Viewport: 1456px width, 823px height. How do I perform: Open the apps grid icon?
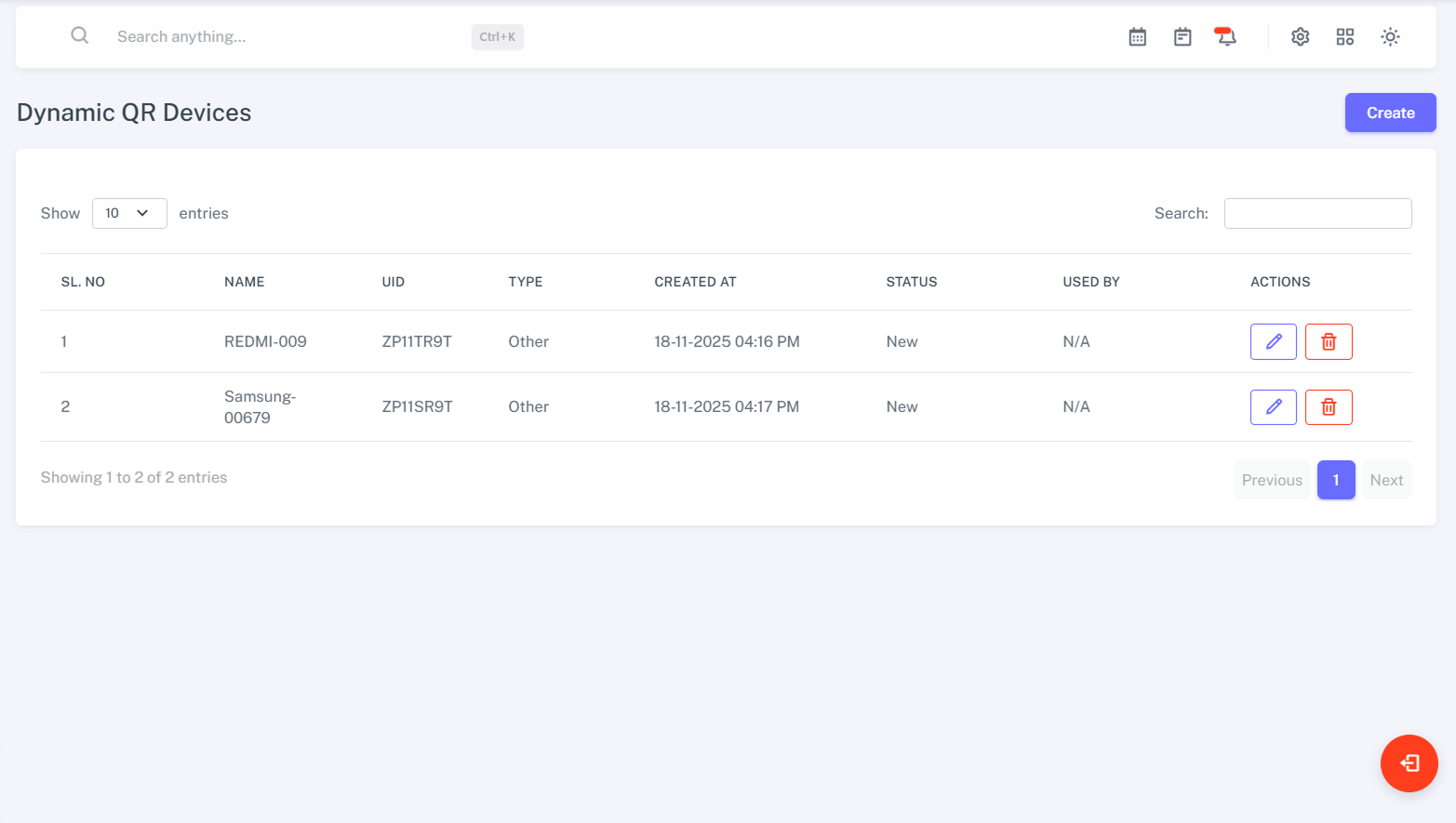pyautogui.click(x=1344, y=37)
